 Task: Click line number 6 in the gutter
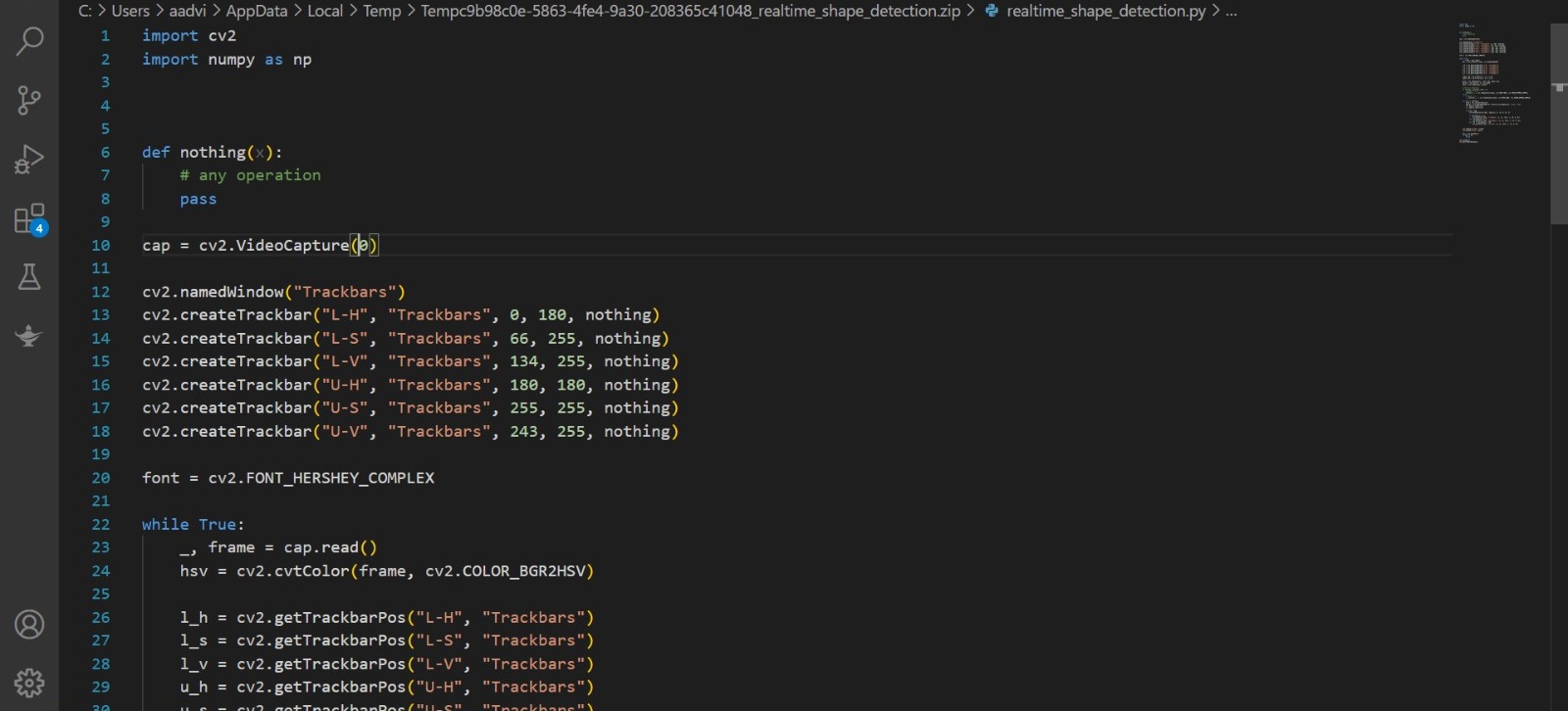point(105,152)
